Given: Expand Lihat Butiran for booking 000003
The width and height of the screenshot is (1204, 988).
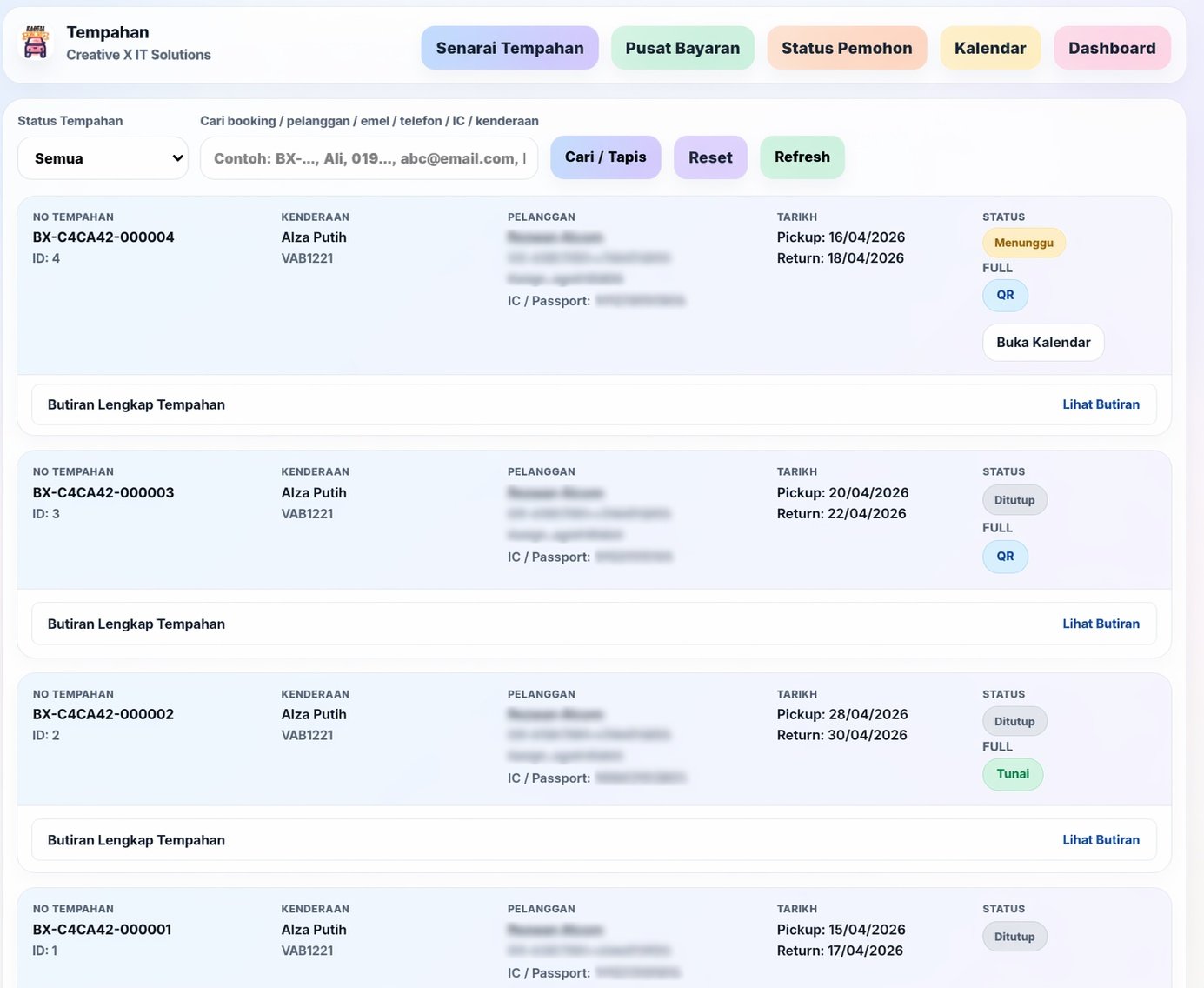Looking at the screenshot, I should coord(1100,624).
